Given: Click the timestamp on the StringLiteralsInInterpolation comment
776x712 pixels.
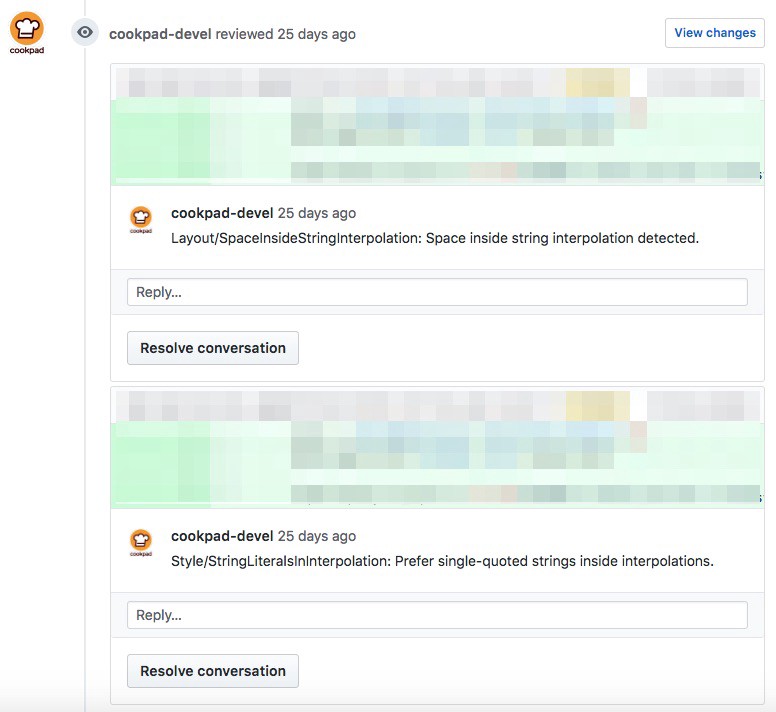Looking at the screenshot, I should click(316, 536).
